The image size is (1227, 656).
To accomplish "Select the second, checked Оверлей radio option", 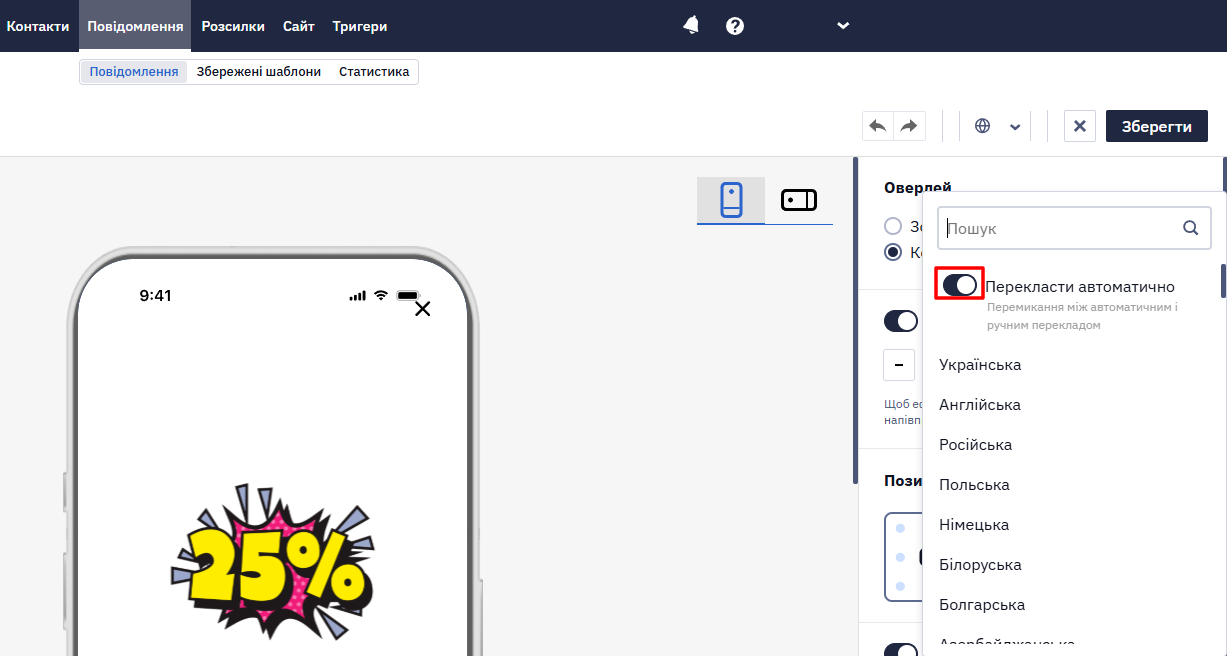I will coord(893,252).
